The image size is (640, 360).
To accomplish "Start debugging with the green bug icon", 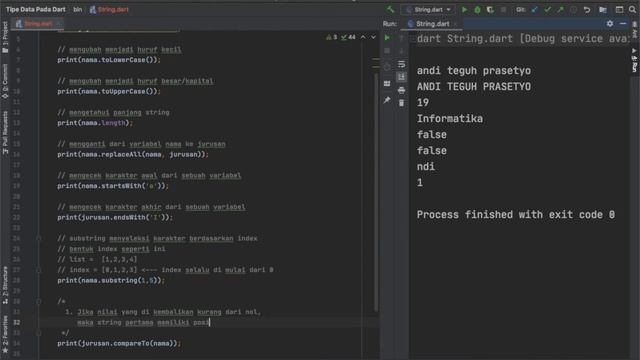I will 477,9.
